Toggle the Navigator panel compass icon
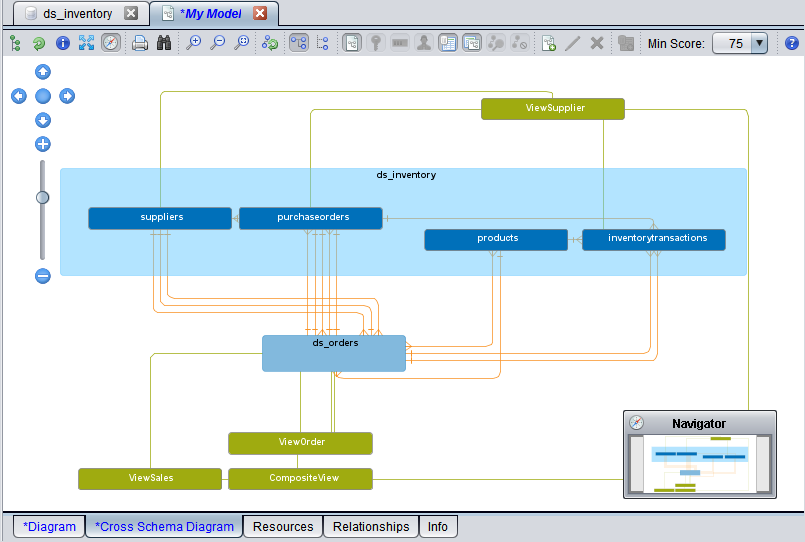805x542 pixels. click(x=637, y=423)
